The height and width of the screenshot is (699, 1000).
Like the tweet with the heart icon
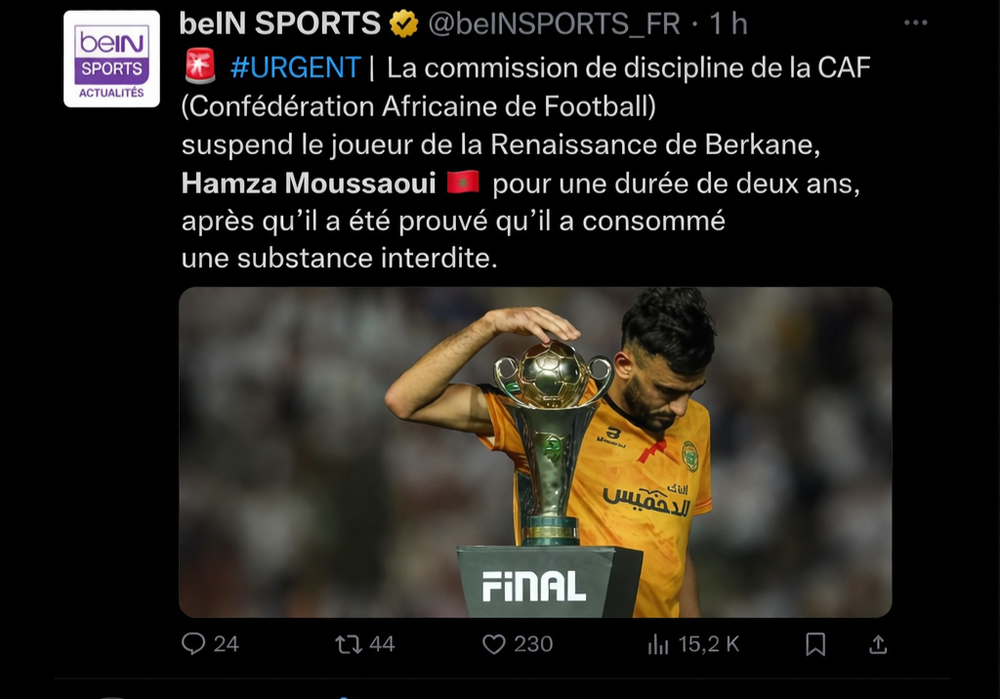(494, 644)
